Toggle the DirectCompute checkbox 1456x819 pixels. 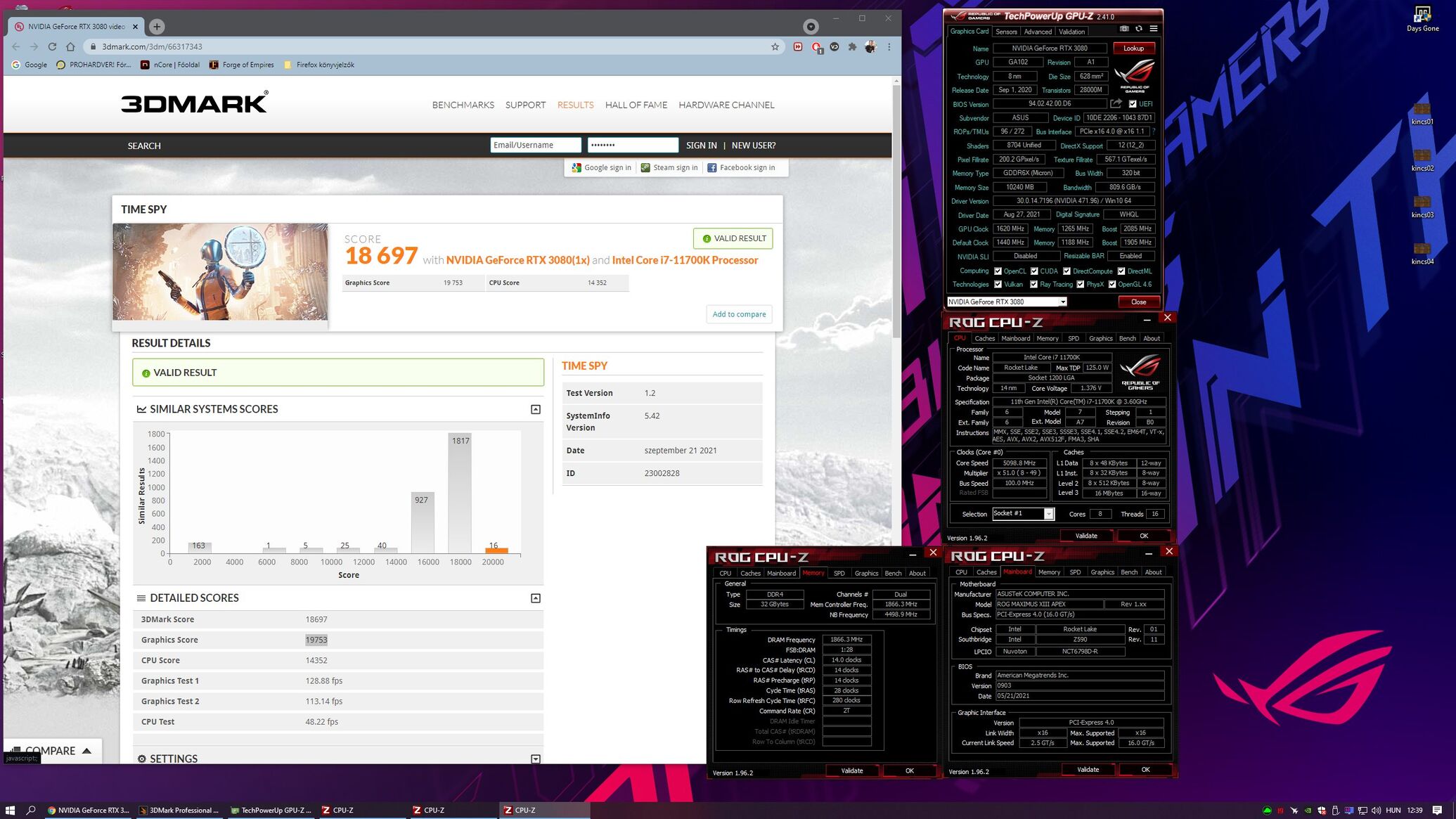click(x=1067, y=271)
